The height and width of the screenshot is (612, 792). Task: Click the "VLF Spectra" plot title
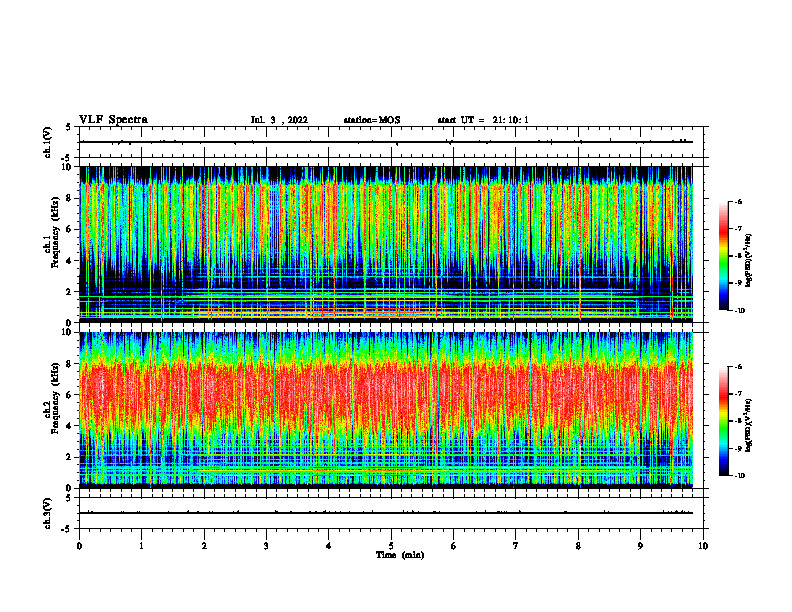tap(113, 120)
